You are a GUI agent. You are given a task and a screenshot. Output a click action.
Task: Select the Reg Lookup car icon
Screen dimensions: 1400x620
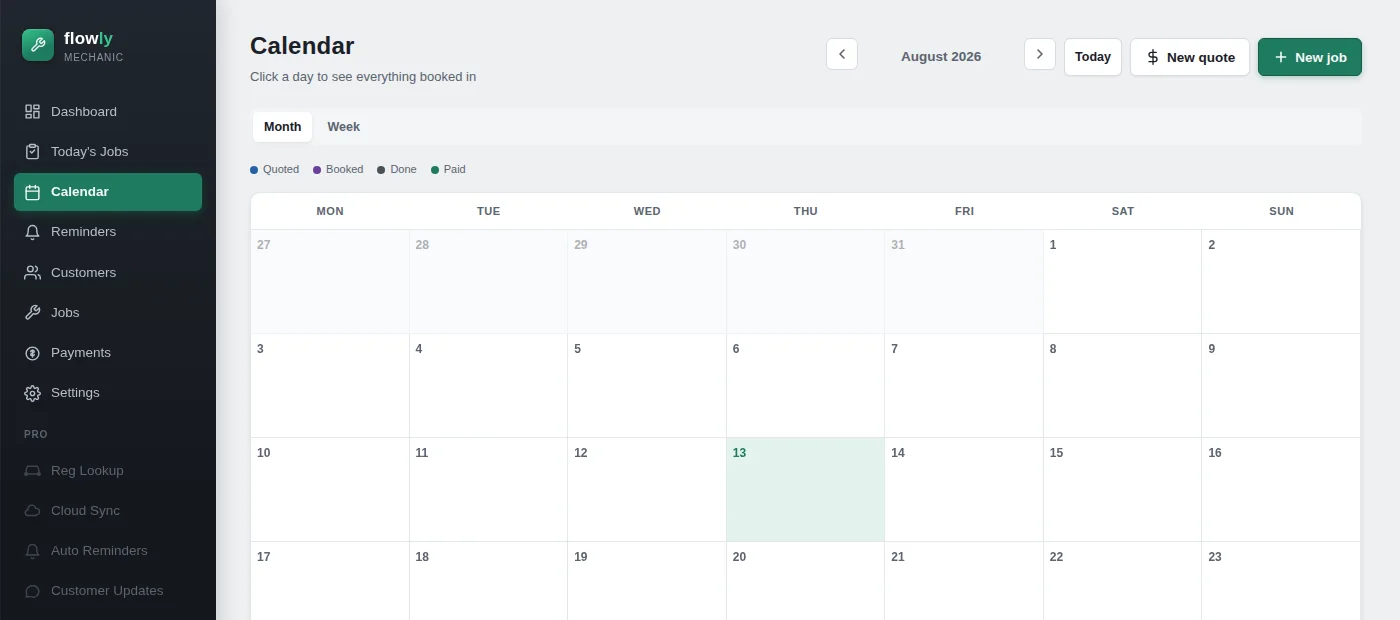(32, 470)
